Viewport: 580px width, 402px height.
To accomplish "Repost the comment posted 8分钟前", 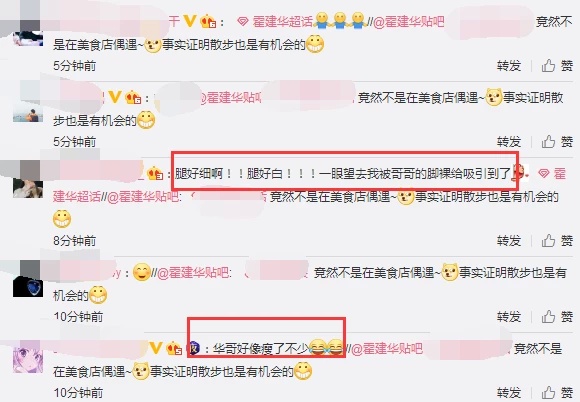I will pos(509,241).
